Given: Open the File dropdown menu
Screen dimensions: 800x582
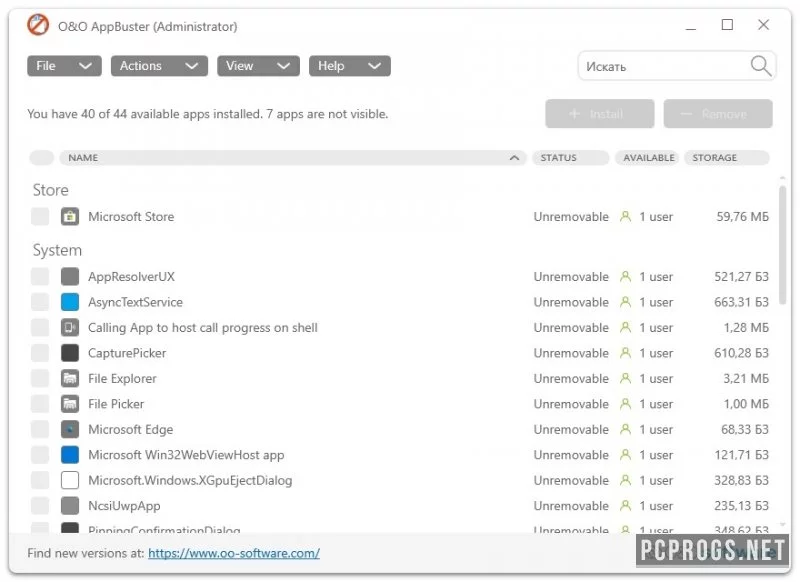Looking at the screenshot, I should [x=64, y=66].
